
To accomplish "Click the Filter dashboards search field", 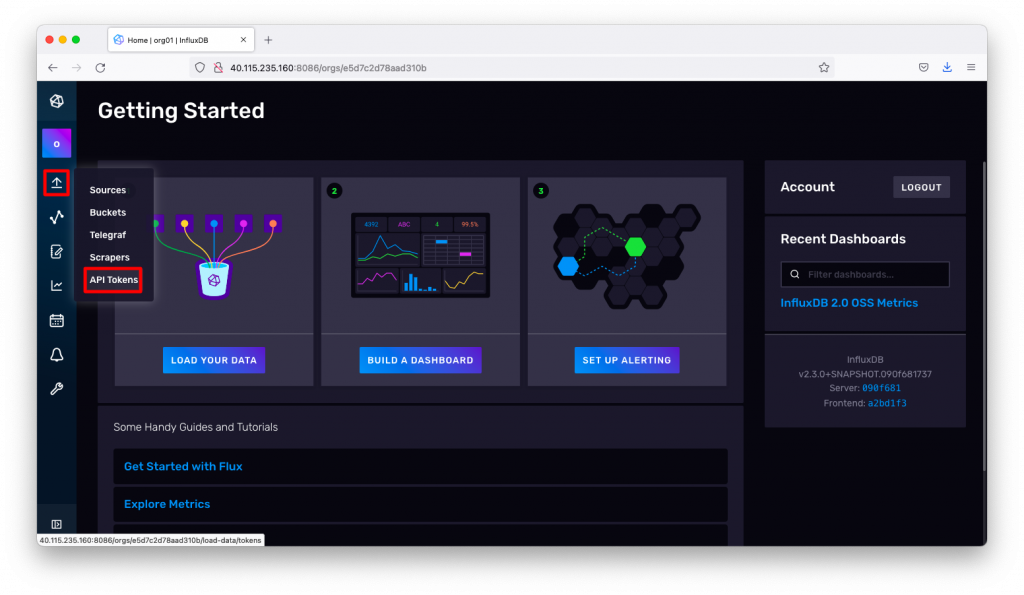I will tap(865, 274).
